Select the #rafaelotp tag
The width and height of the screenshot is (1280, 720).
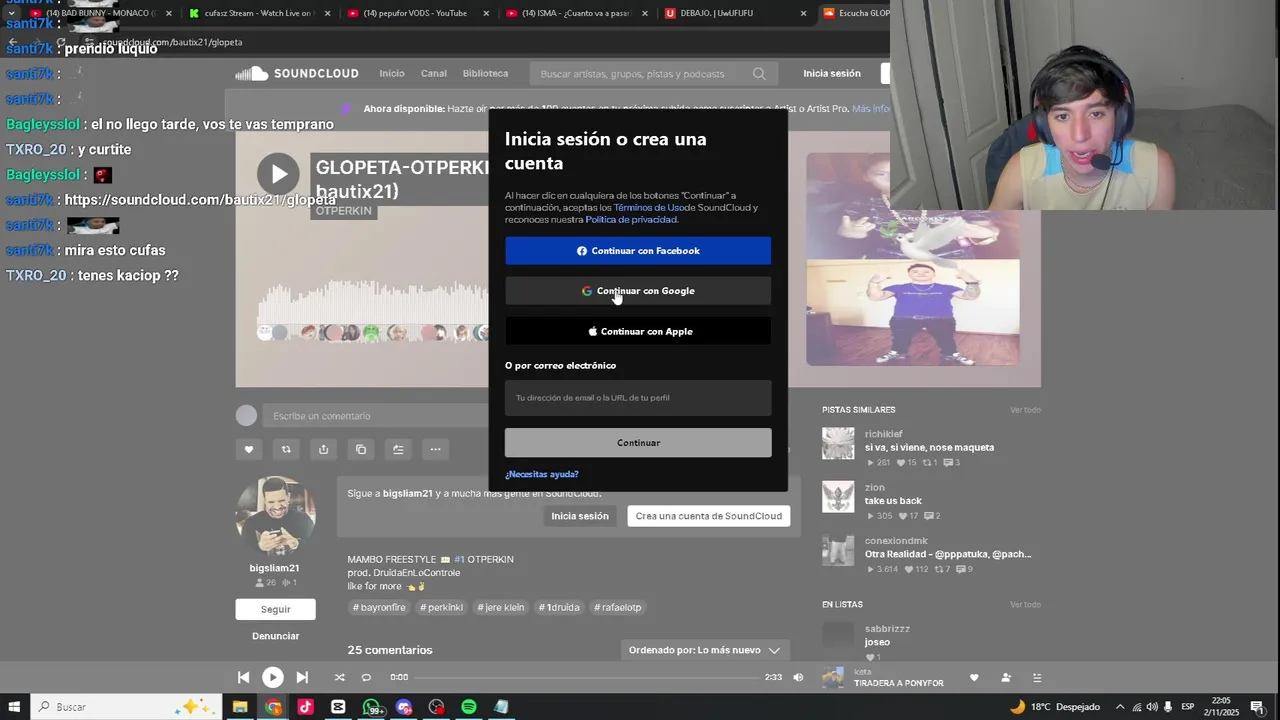click(x=617, y=607)
